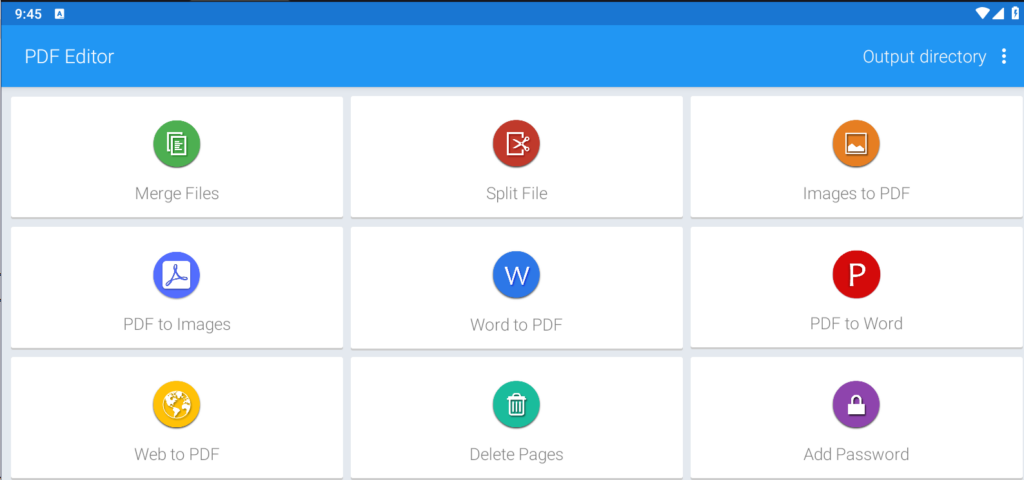
Task: Open the three-dot overflow menu
Action: tap(1004, 57)
